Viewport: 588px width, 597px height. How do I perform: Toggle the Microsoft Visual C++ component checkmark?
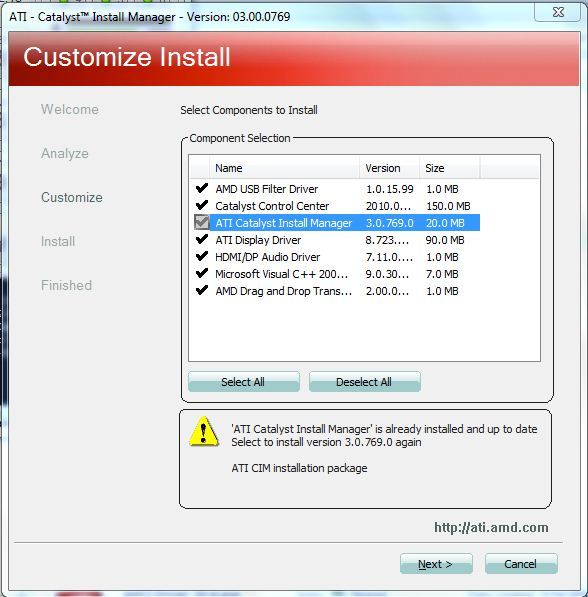[x=201, y=273]
